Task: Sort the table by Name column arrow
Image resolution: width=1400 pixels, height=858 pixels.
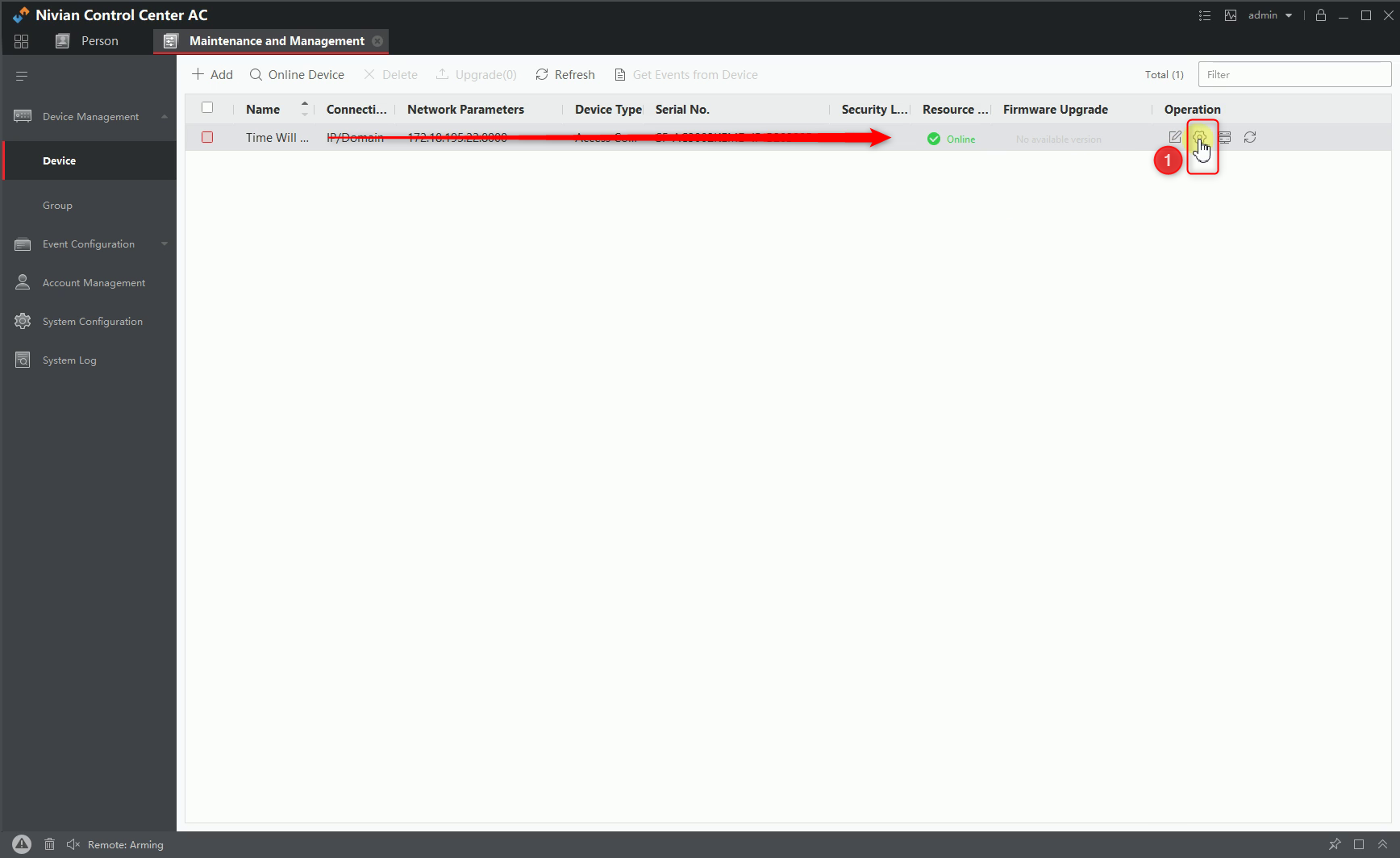Action: pyautogui.click(x=305, y=108)
